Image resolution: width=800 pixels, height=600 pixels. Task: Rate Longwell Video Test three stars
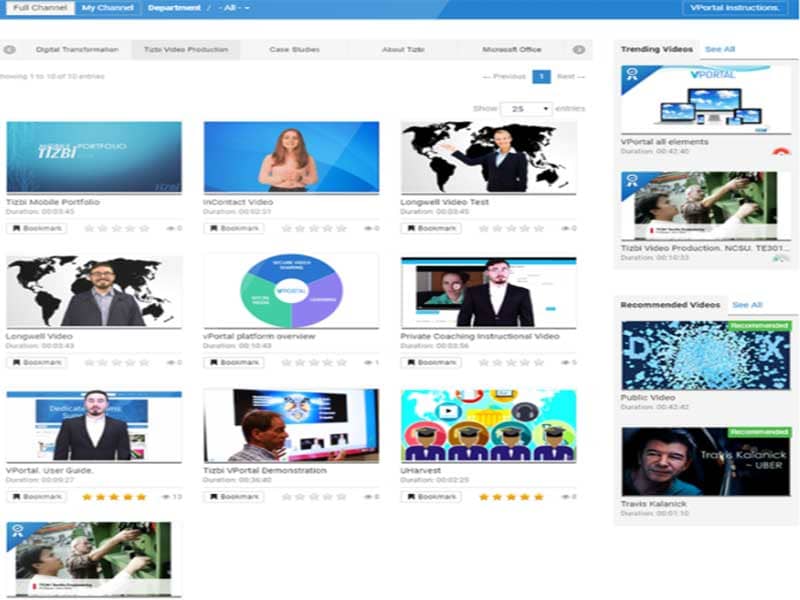tap(511, 228)
